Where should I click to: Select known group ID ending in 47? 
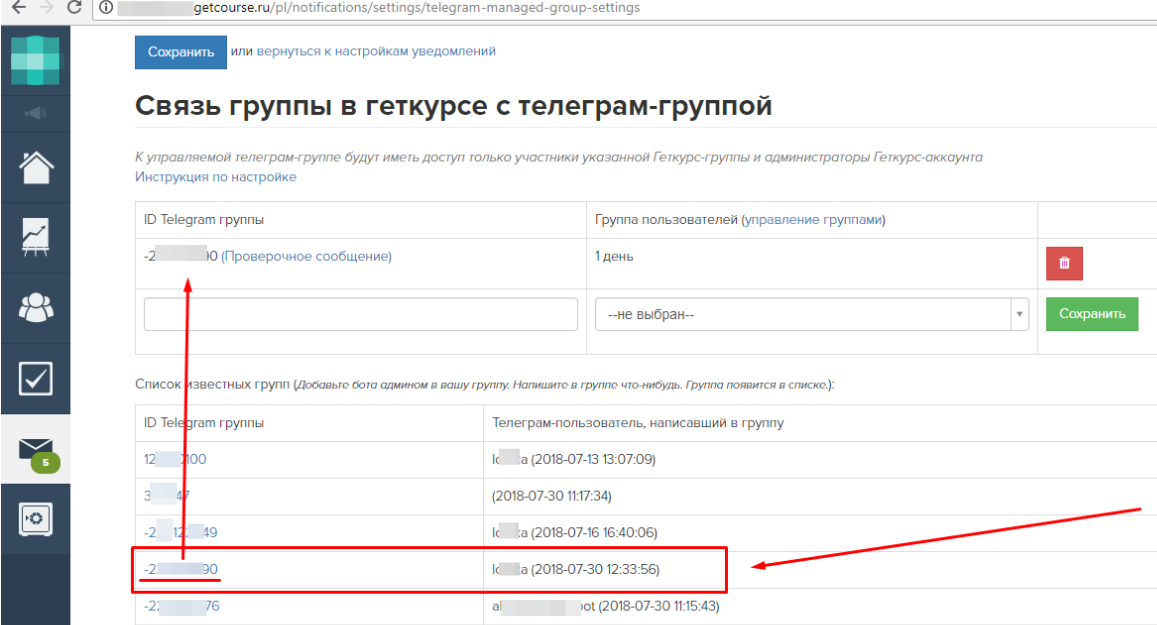(x=167, y=496)
